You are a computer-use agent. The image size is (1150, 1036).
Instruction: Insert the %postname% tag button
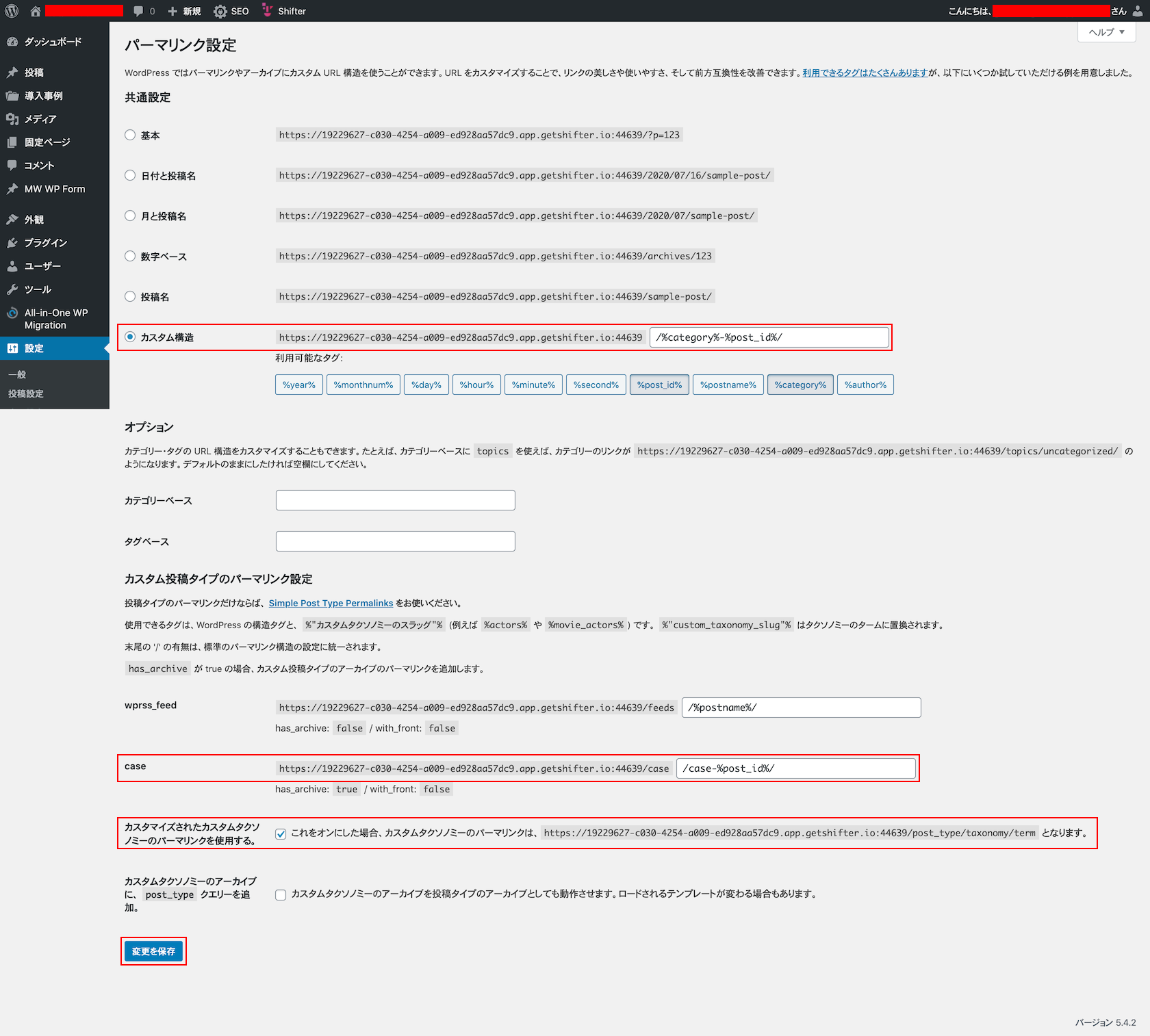click(728, 385)
